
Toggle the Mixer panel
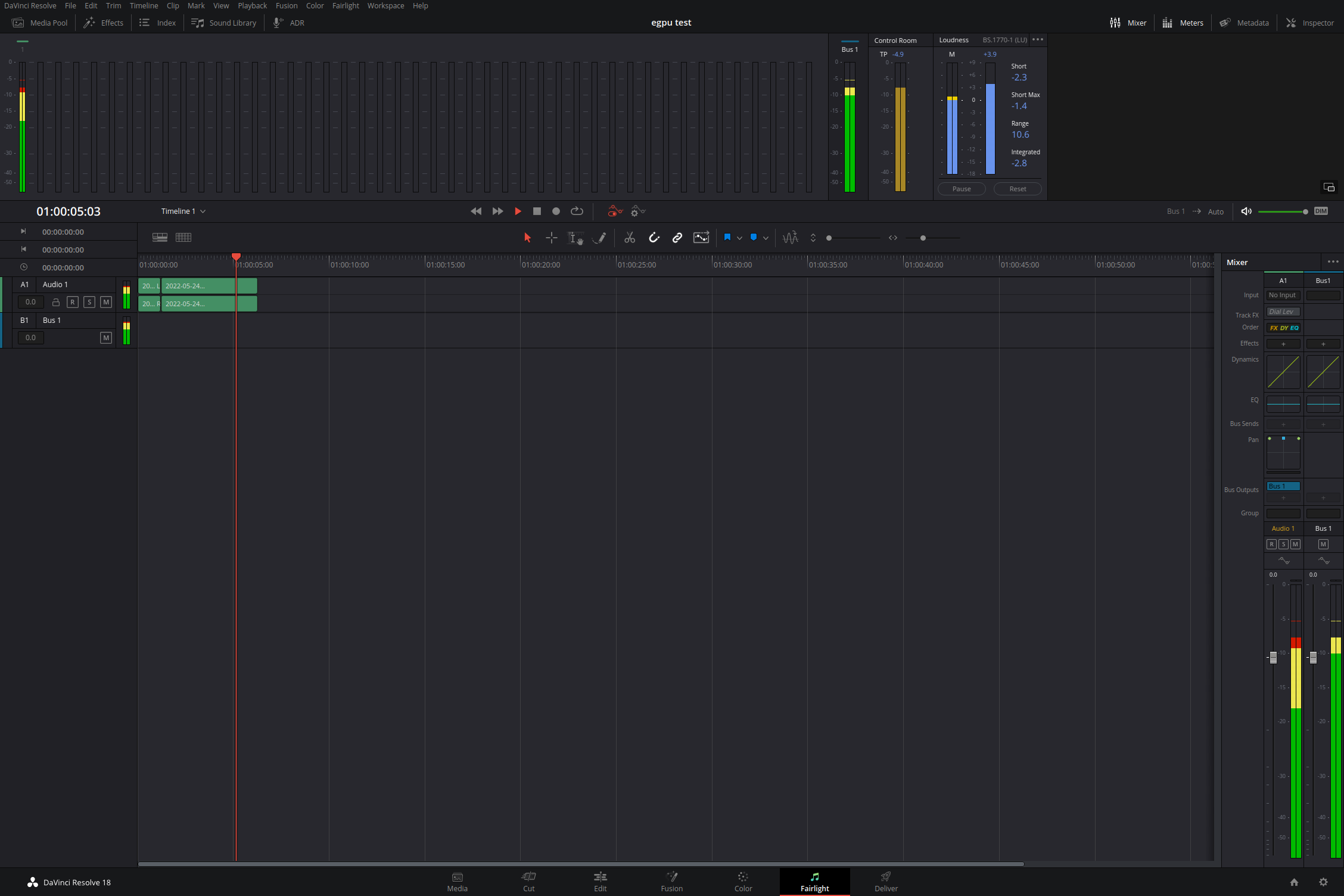pyautogui.click(x=1128, y=23)
